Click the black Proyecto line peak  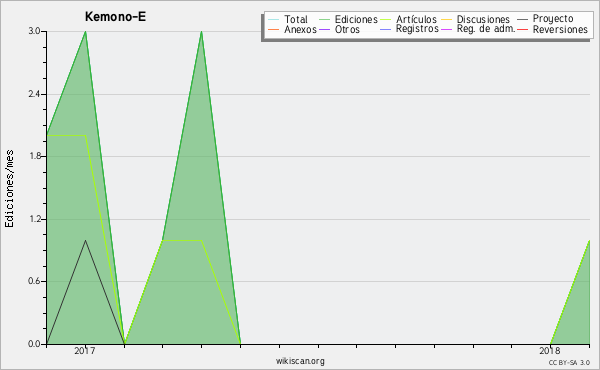85,240
